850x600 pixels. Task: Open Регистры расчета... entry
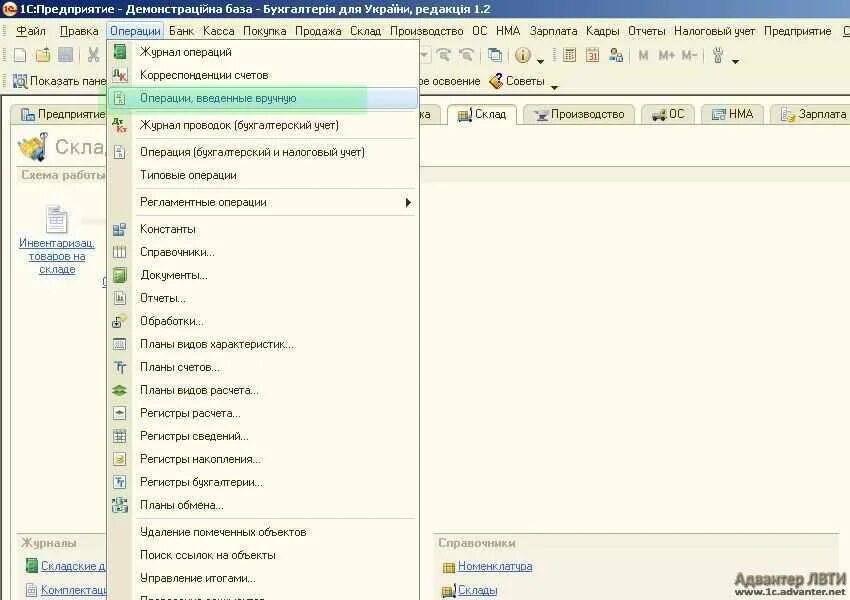(x=263, y=413)
